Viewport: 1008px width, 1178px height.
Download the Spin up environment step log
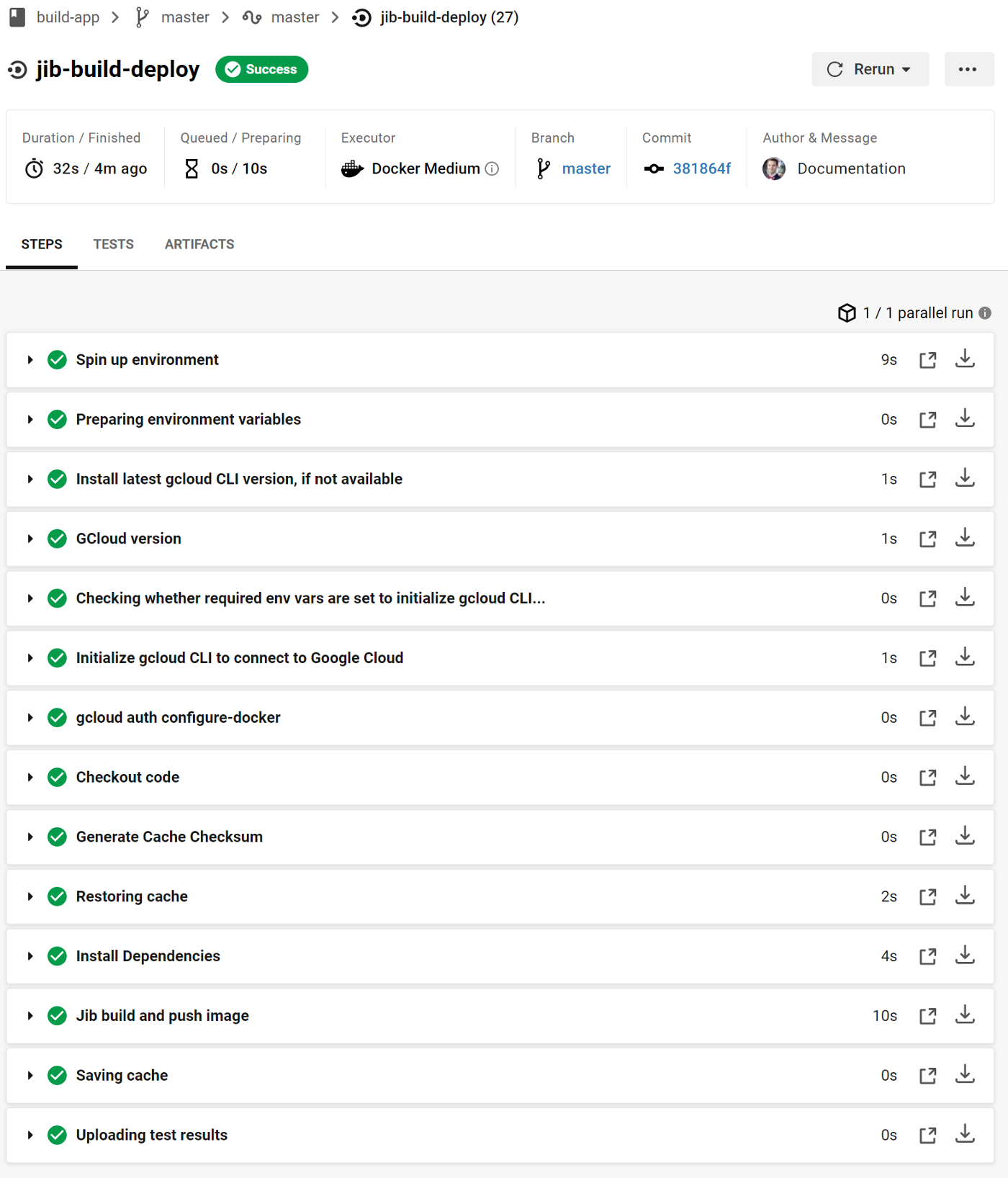click(x=965, y=359)
